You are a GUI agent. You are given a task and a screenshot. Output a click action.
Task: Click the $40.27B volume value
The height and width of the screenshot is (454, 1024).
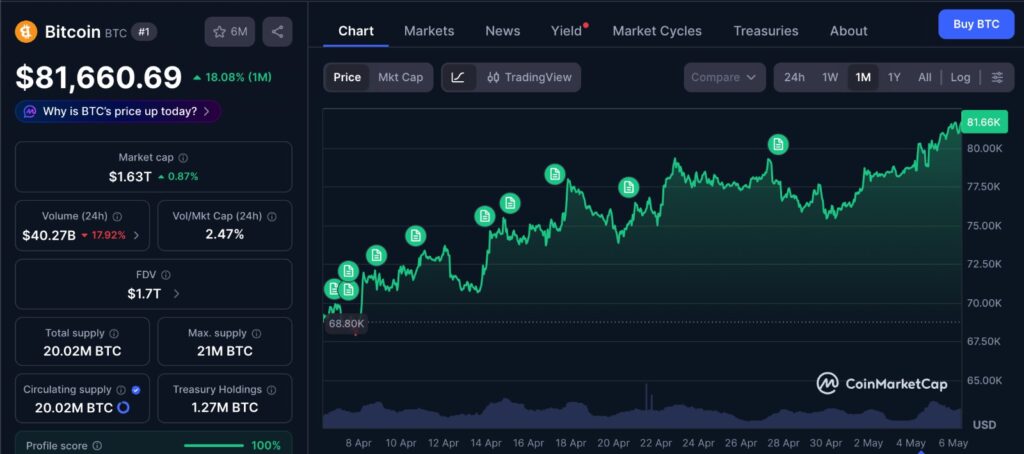(49, 235)
